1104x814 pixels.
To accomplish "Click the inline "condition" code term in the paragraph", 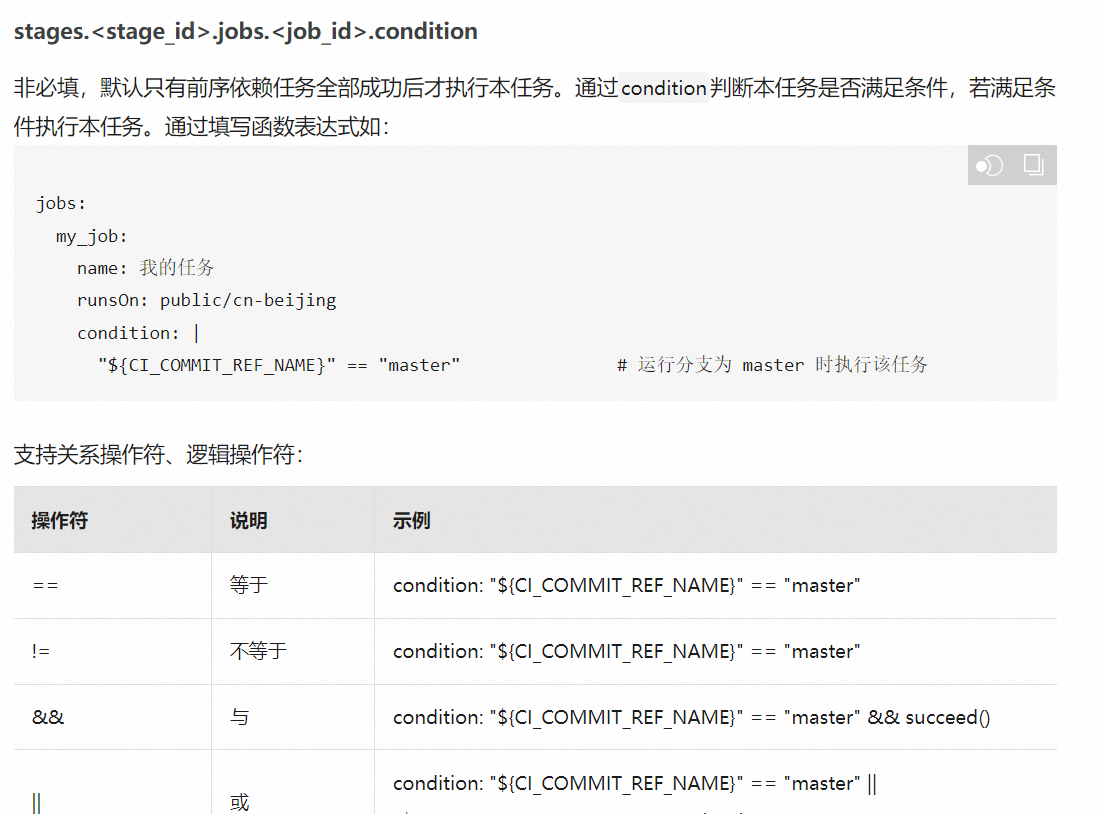I will pyautogui.click(x=664, y=88).
